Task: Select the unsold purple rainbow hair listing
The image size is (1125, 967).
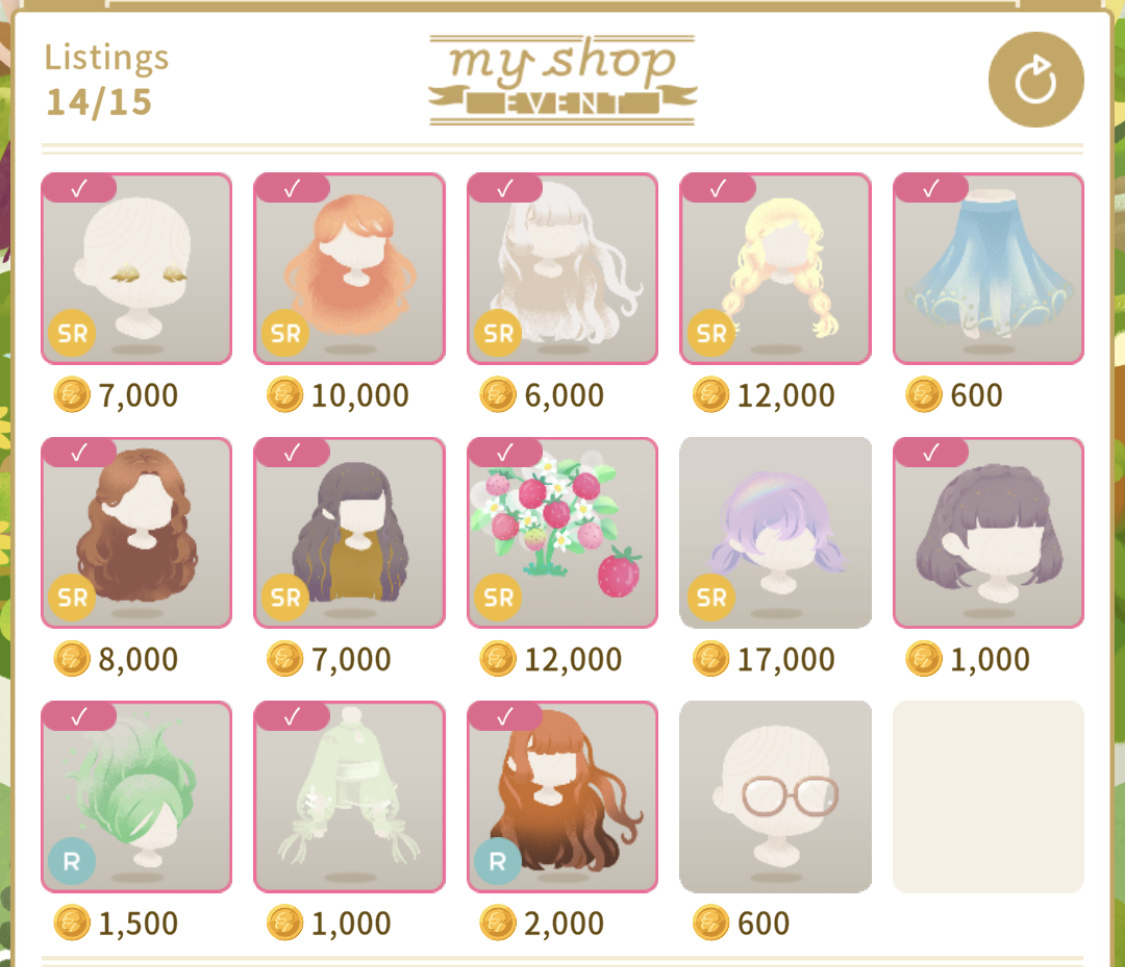Action: (x=776, y=532)
